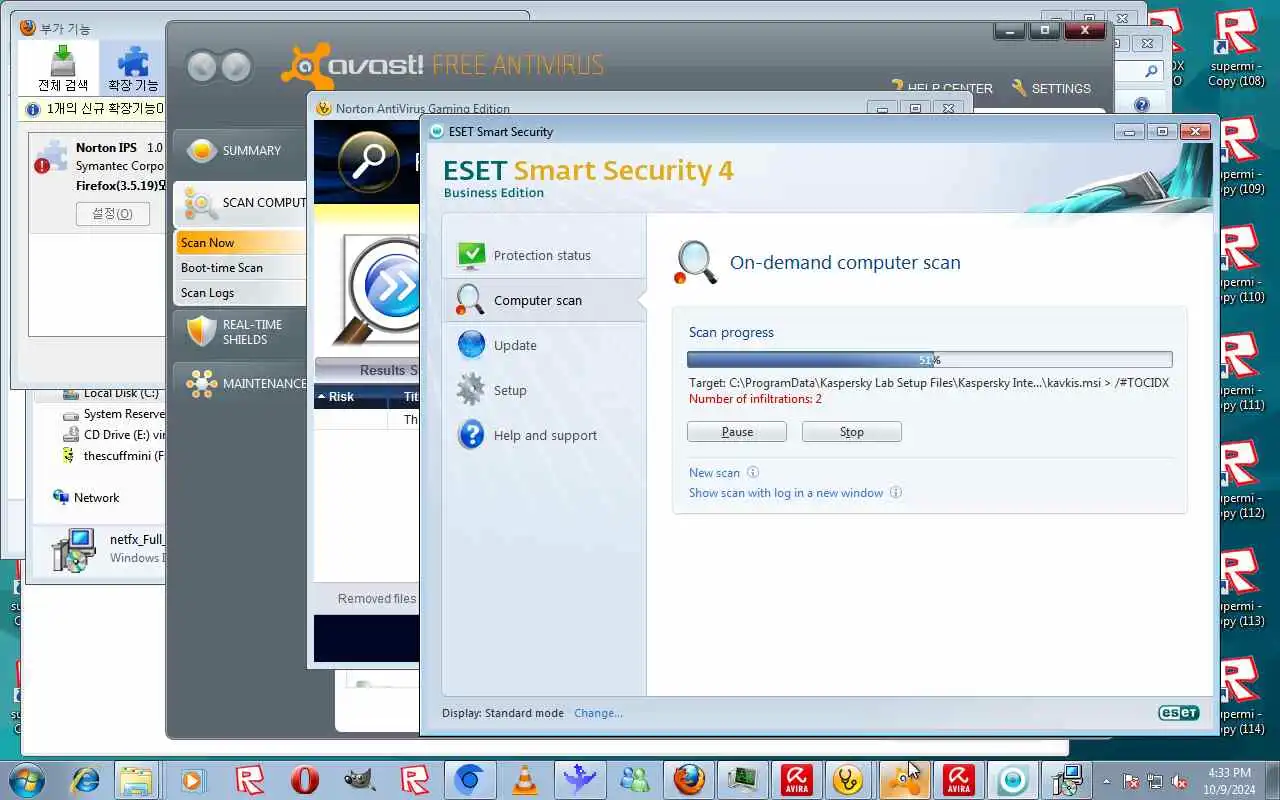This screenshot has width=1280, height=800.
Task: Open Help and support in ESET
Action: 544,435
